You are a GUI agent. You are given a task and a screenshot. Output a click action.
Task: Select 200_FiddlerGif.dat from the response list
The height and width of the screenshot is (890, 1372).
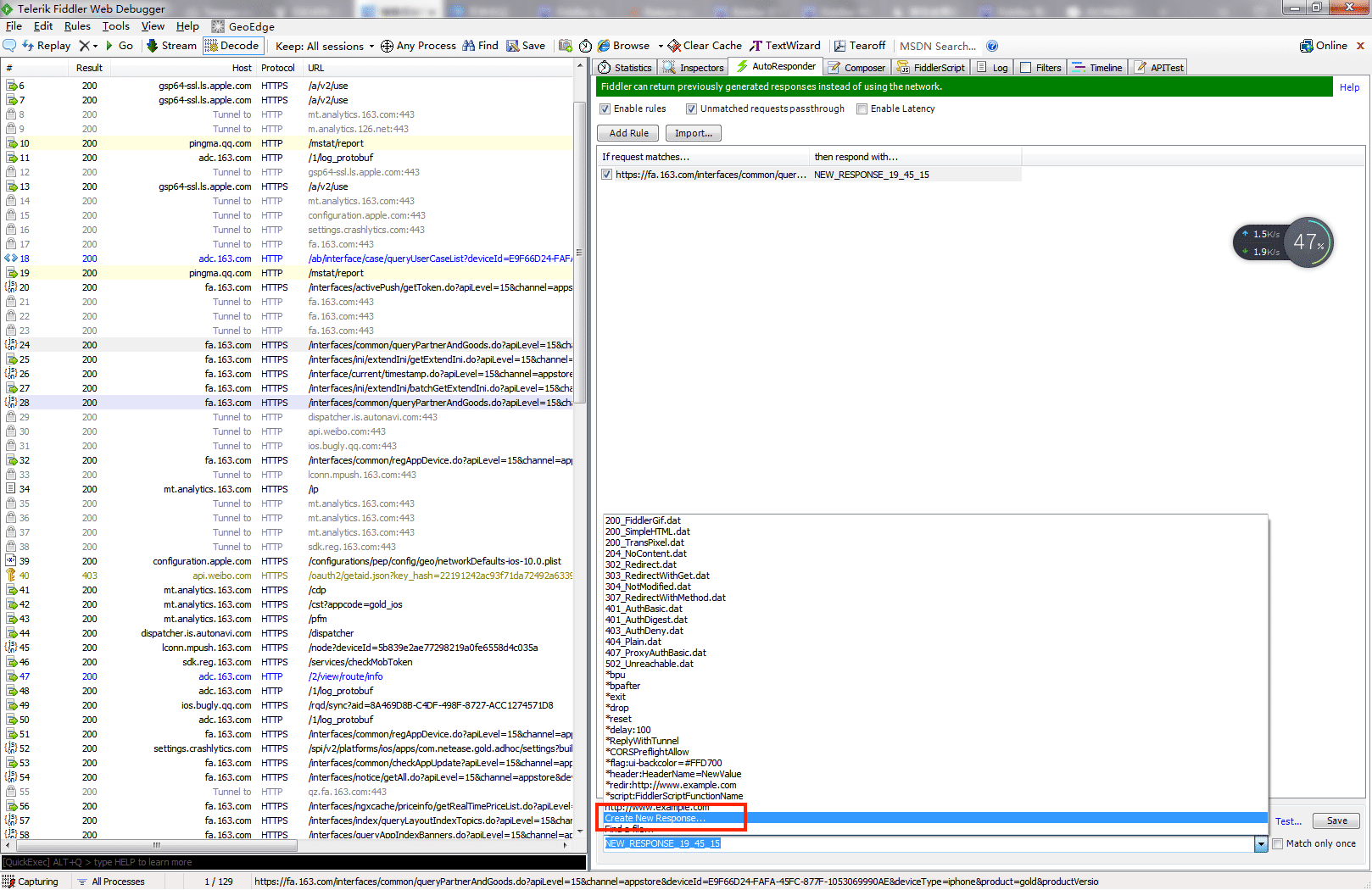[x=643, y=520]
